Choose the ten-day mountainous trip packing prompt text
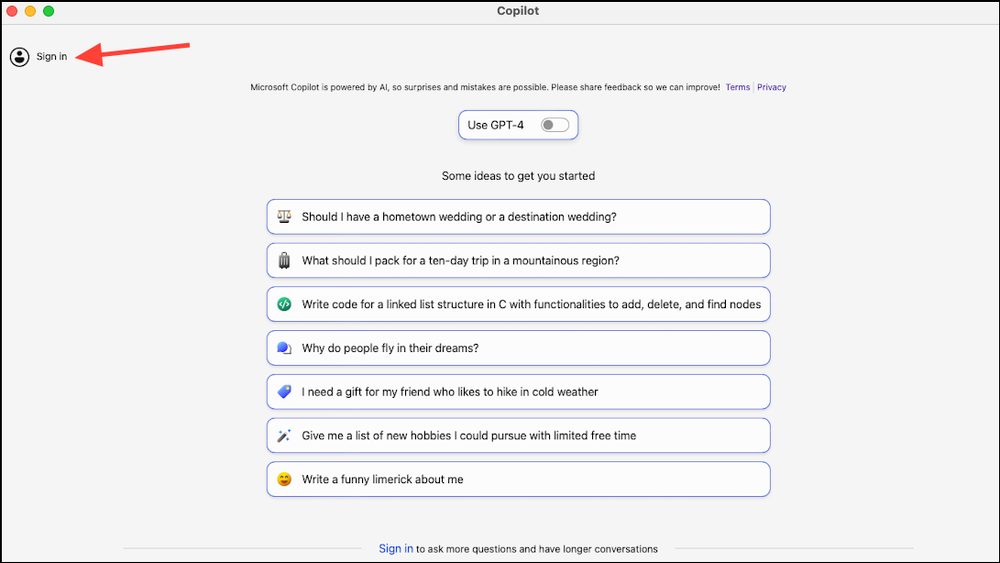This screenshot has width=1000, height=563. point(460,260)
